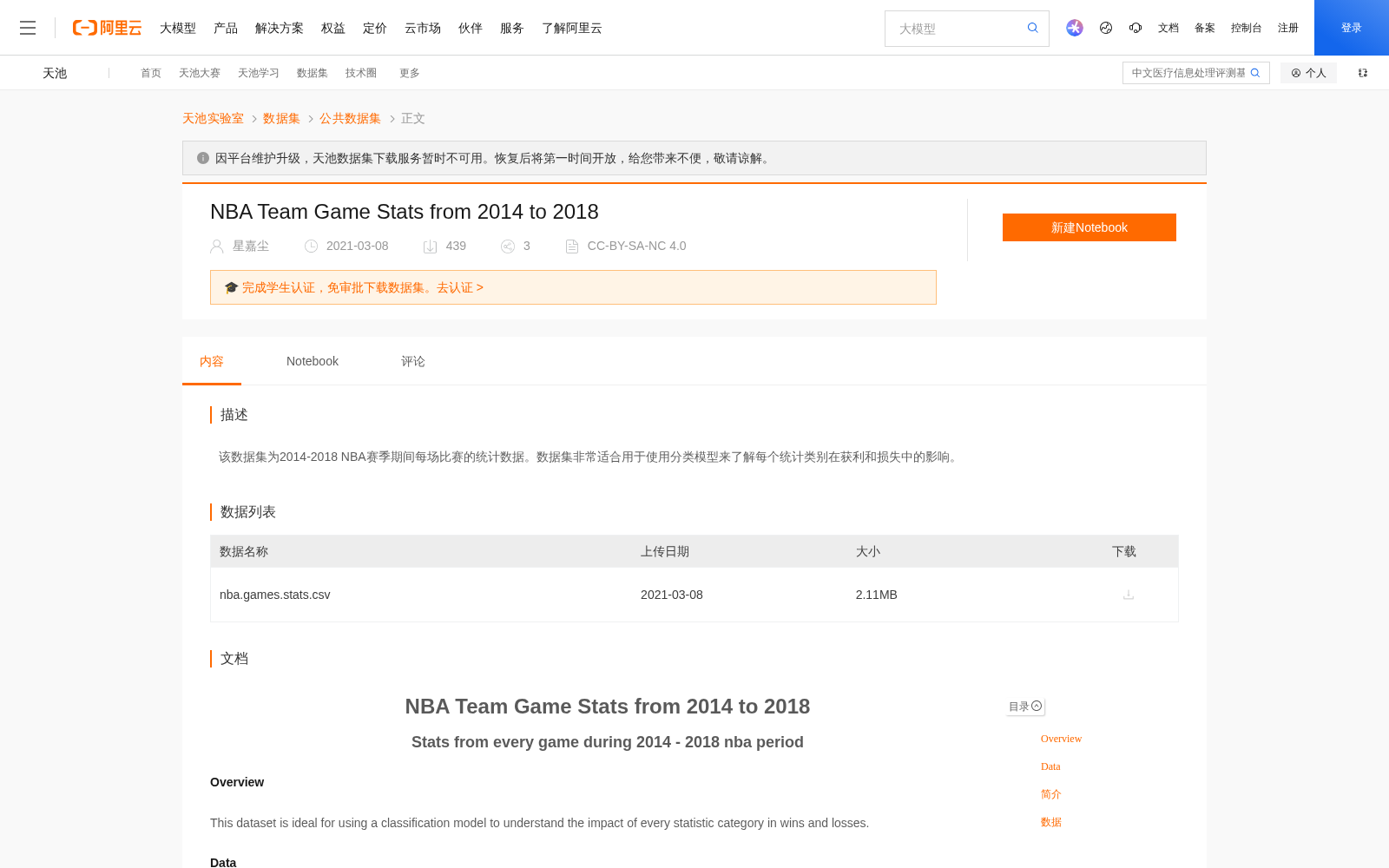Screen dimensions: 1389x868
Task: Open the colorful AI assistant icon
Action: click(x=1075, y=28)
